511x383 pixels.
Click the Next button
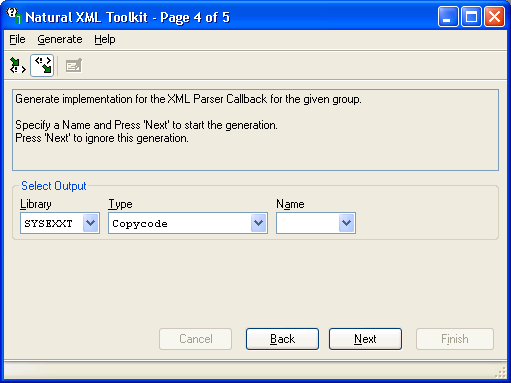point(365,339)
